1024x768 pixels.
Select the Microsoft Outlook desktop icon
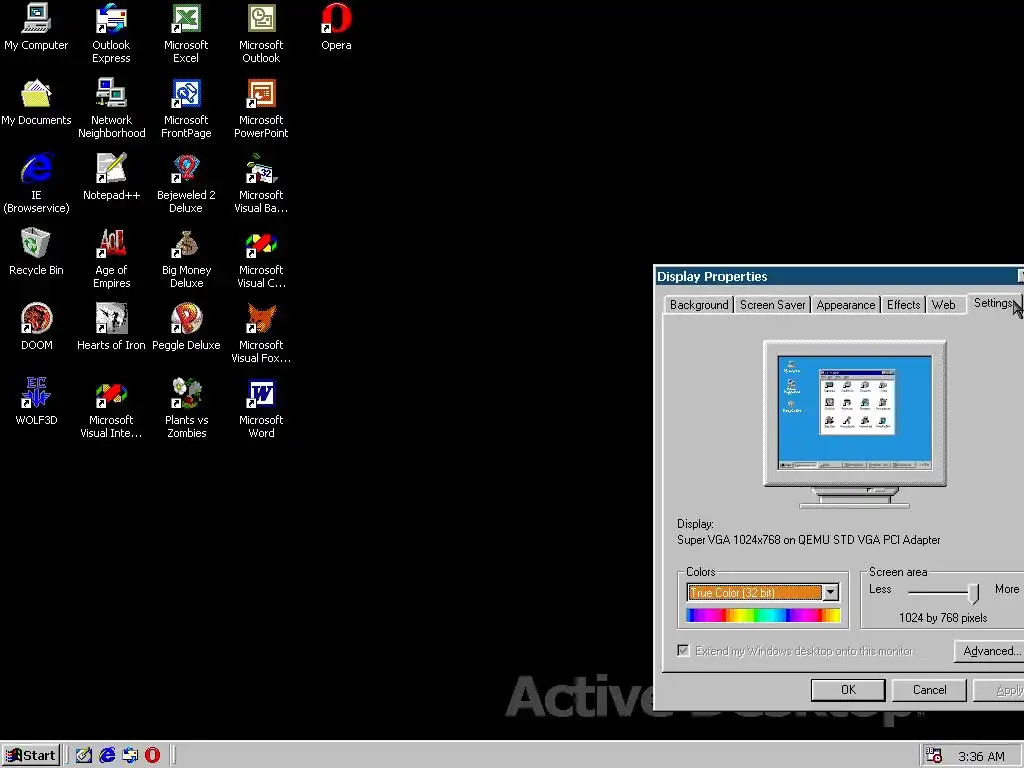tap(261, 34)
